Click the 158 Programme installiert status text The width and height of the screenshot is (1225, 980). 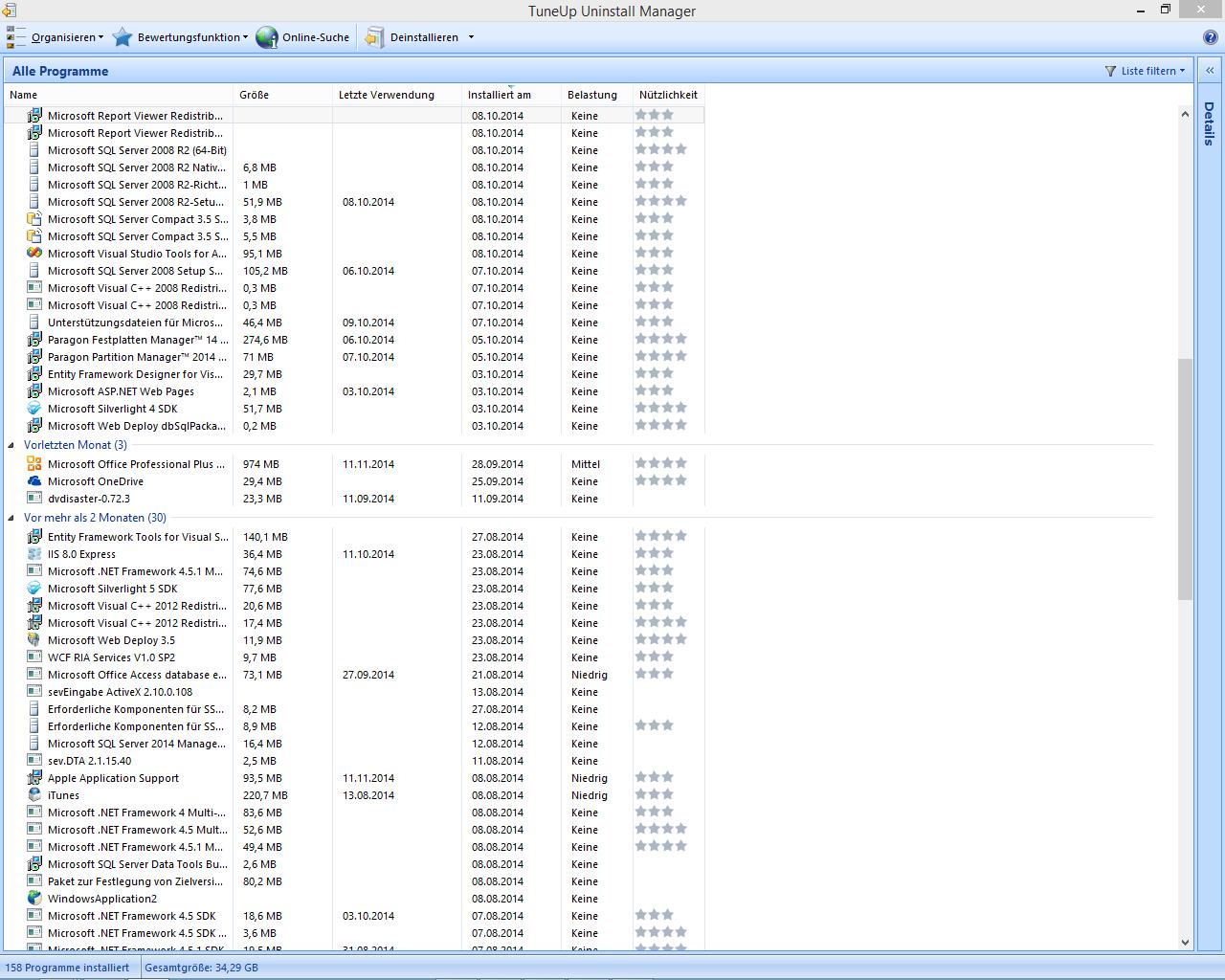pos(67,968)
